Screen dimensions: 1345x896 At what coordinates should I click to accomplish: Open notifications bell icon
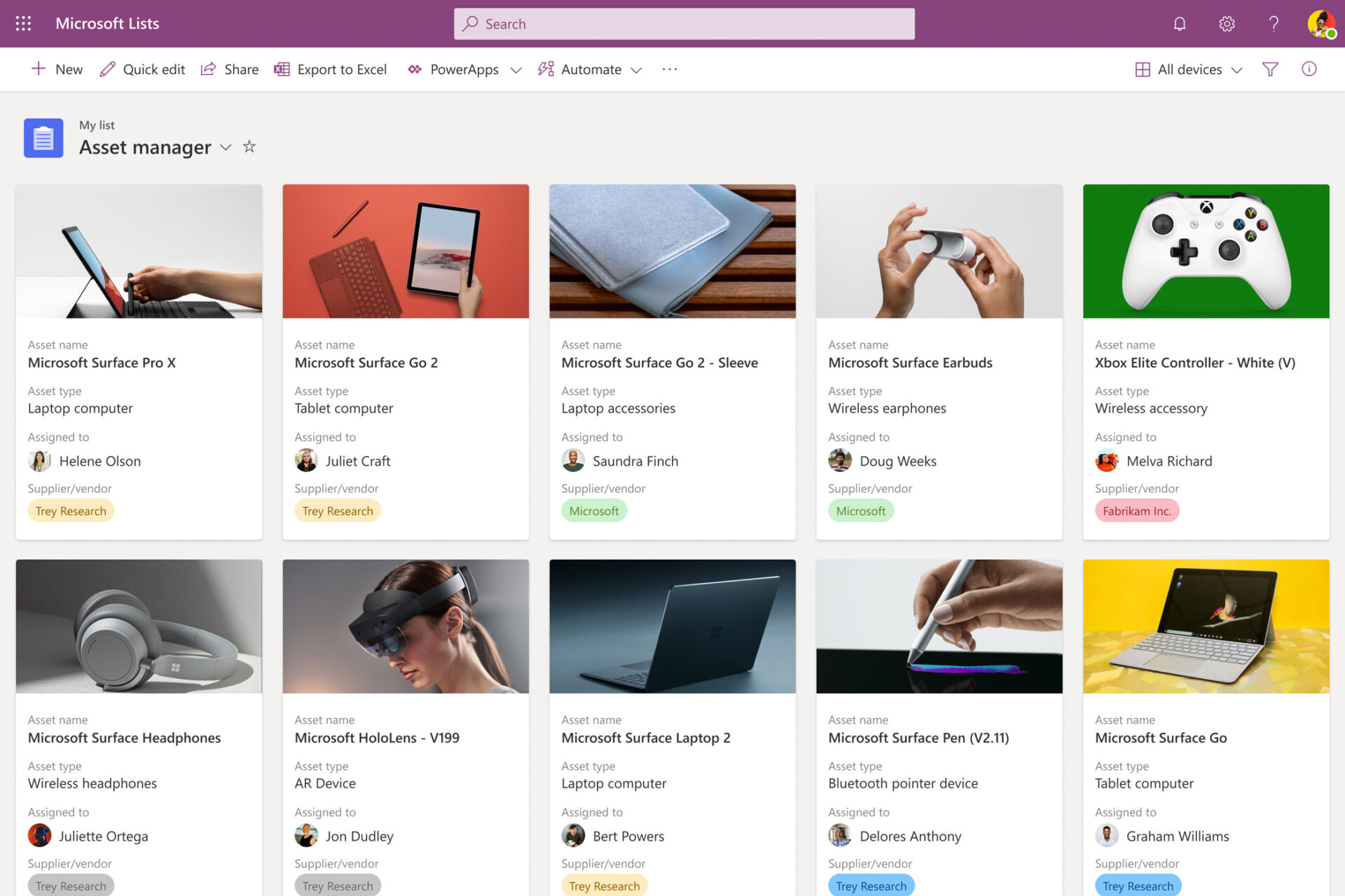point(1180,24)
